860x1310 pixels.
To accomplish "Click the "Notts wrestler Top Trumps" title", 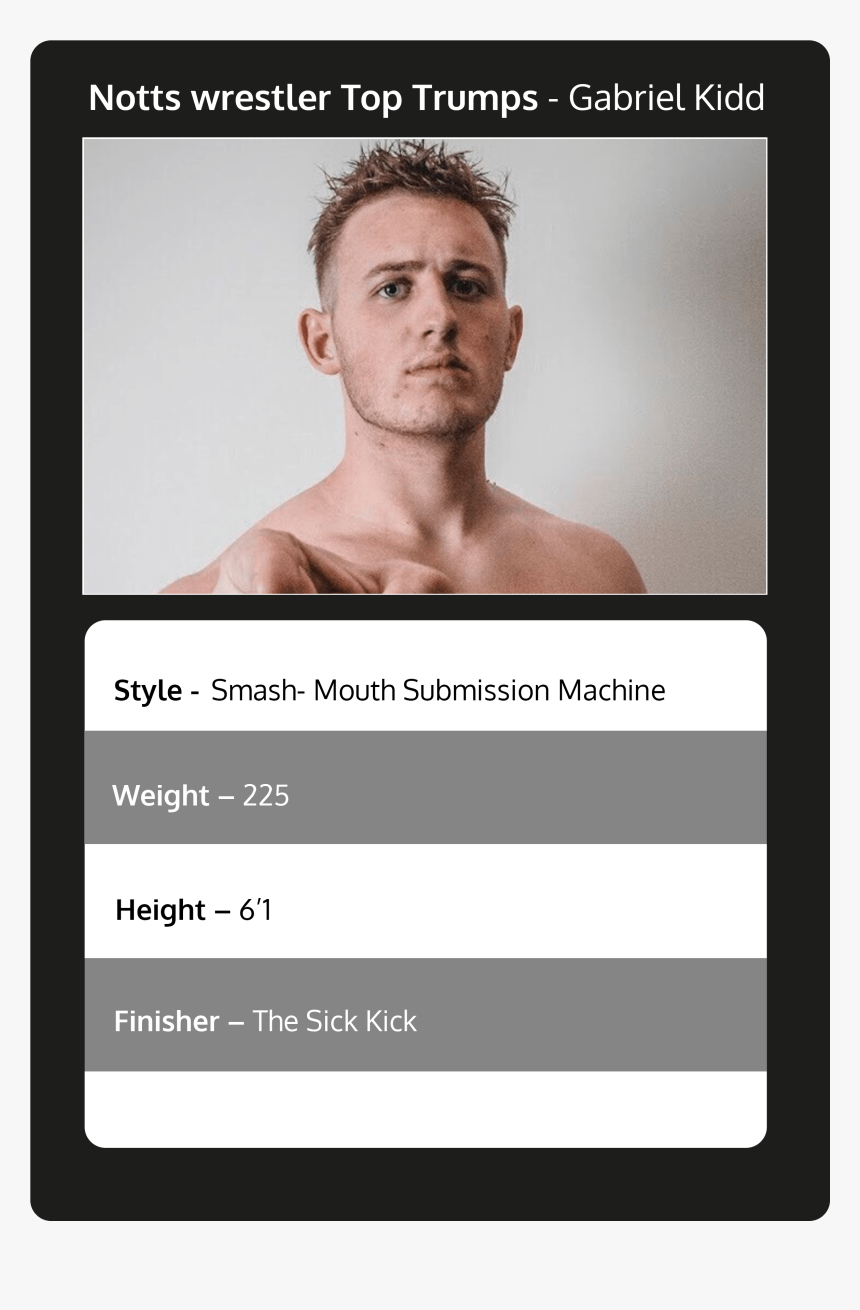I will coord(313,98).
